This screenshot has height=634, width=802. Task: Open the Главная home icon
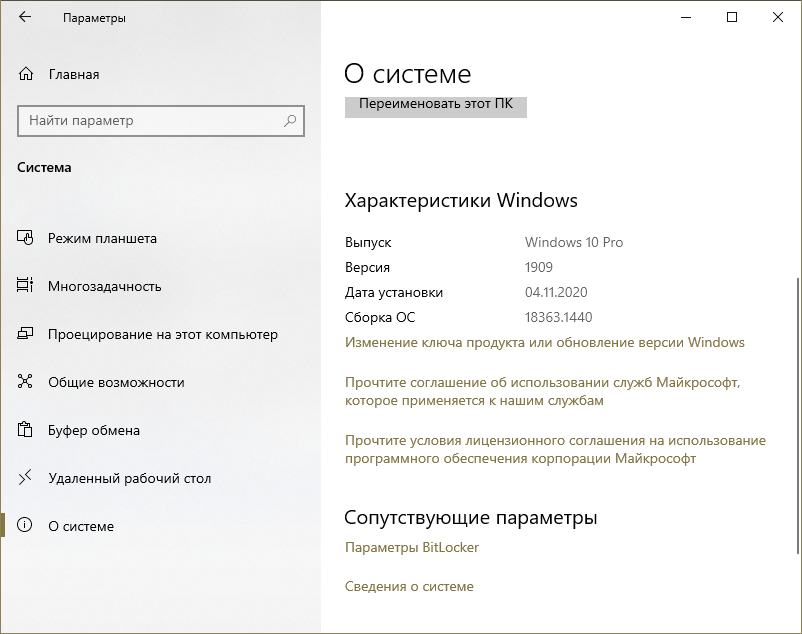point(26,74)
